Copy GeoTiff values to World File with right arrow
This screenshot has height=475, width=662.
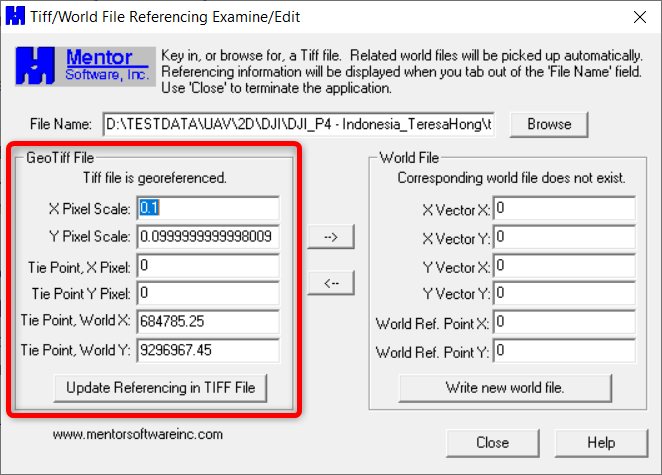330,236
